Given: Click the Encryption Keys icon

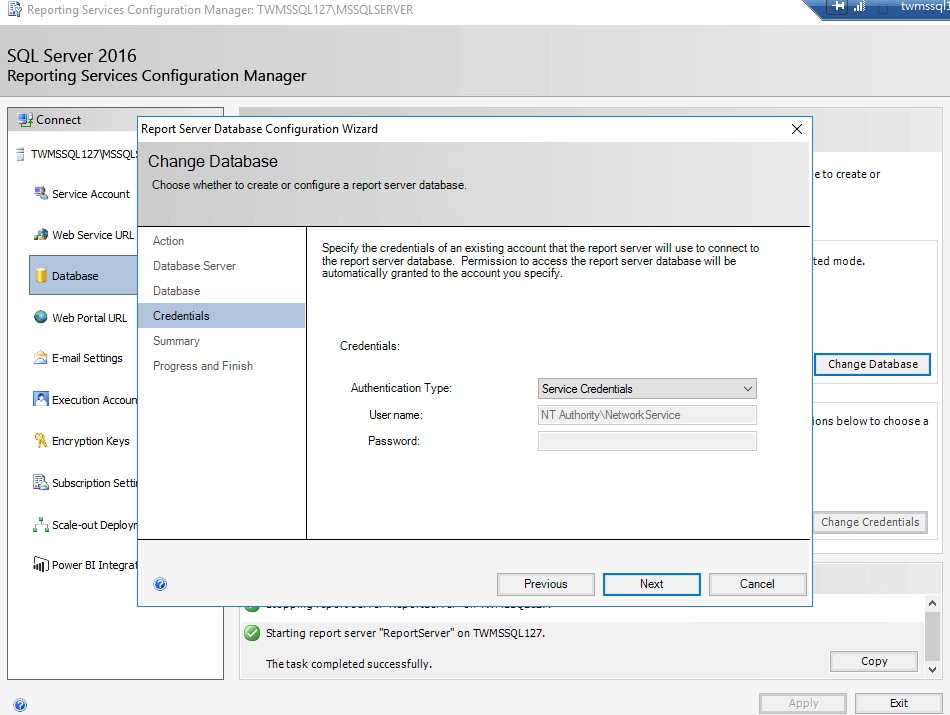Looking at the screenshot, I should [x=41, y=441].
